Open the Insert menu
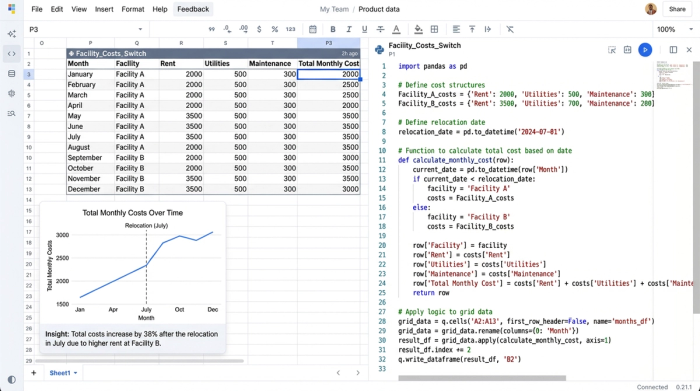700x391 pixels. point(104,9)
